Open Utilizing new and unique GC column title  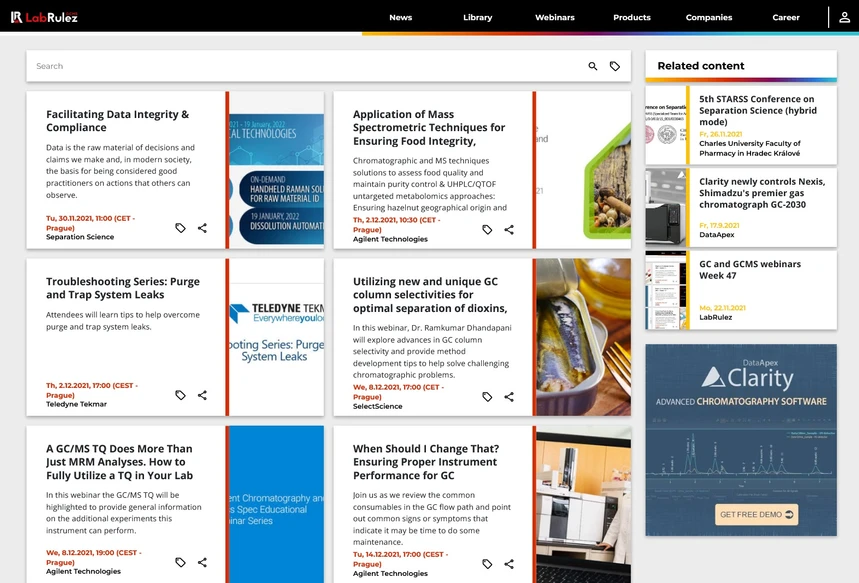coord(430,295)
